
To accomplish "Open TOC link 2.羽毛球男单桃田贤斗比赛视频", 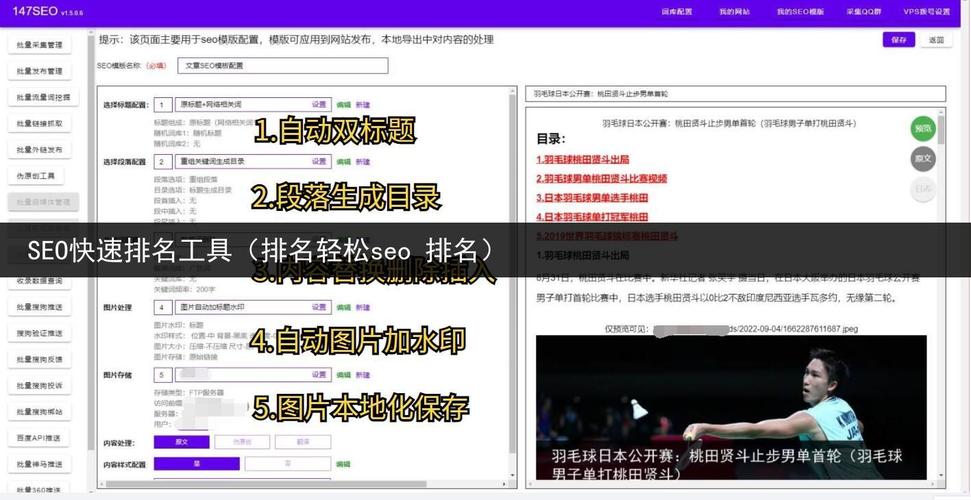I will (601, 178).
